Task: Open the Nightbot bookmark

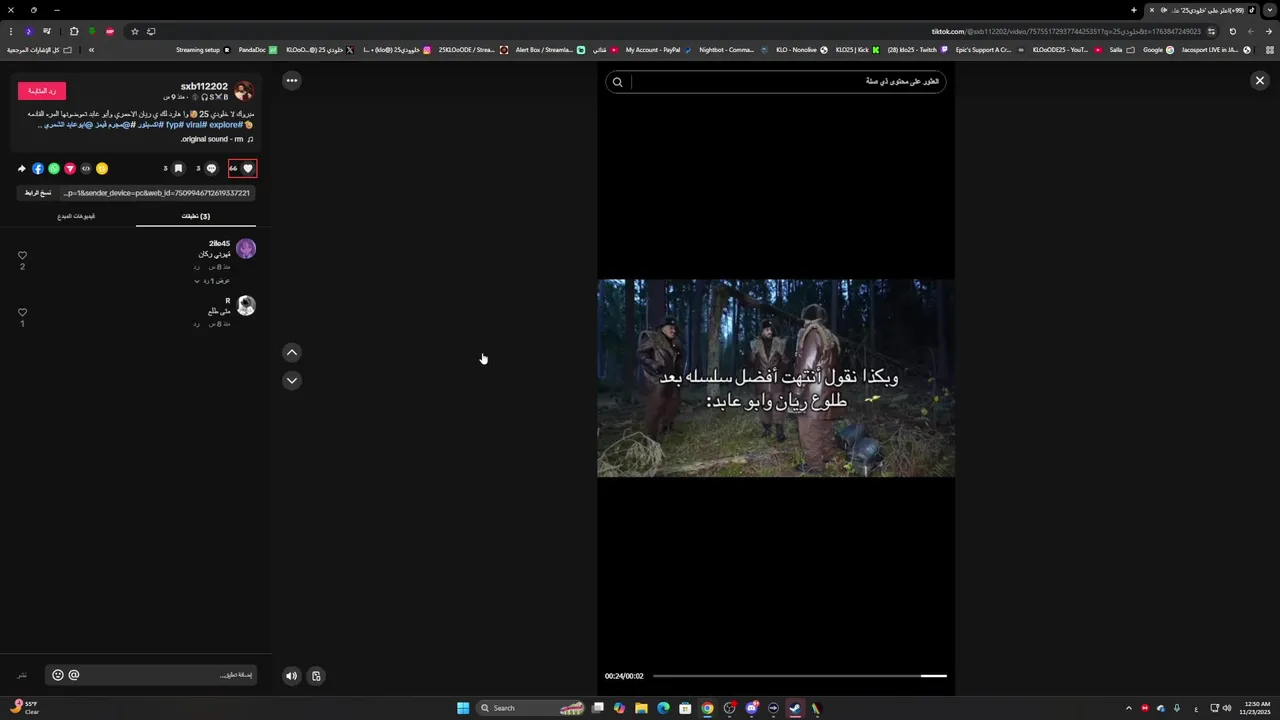Action: click(x=733, y=50)
